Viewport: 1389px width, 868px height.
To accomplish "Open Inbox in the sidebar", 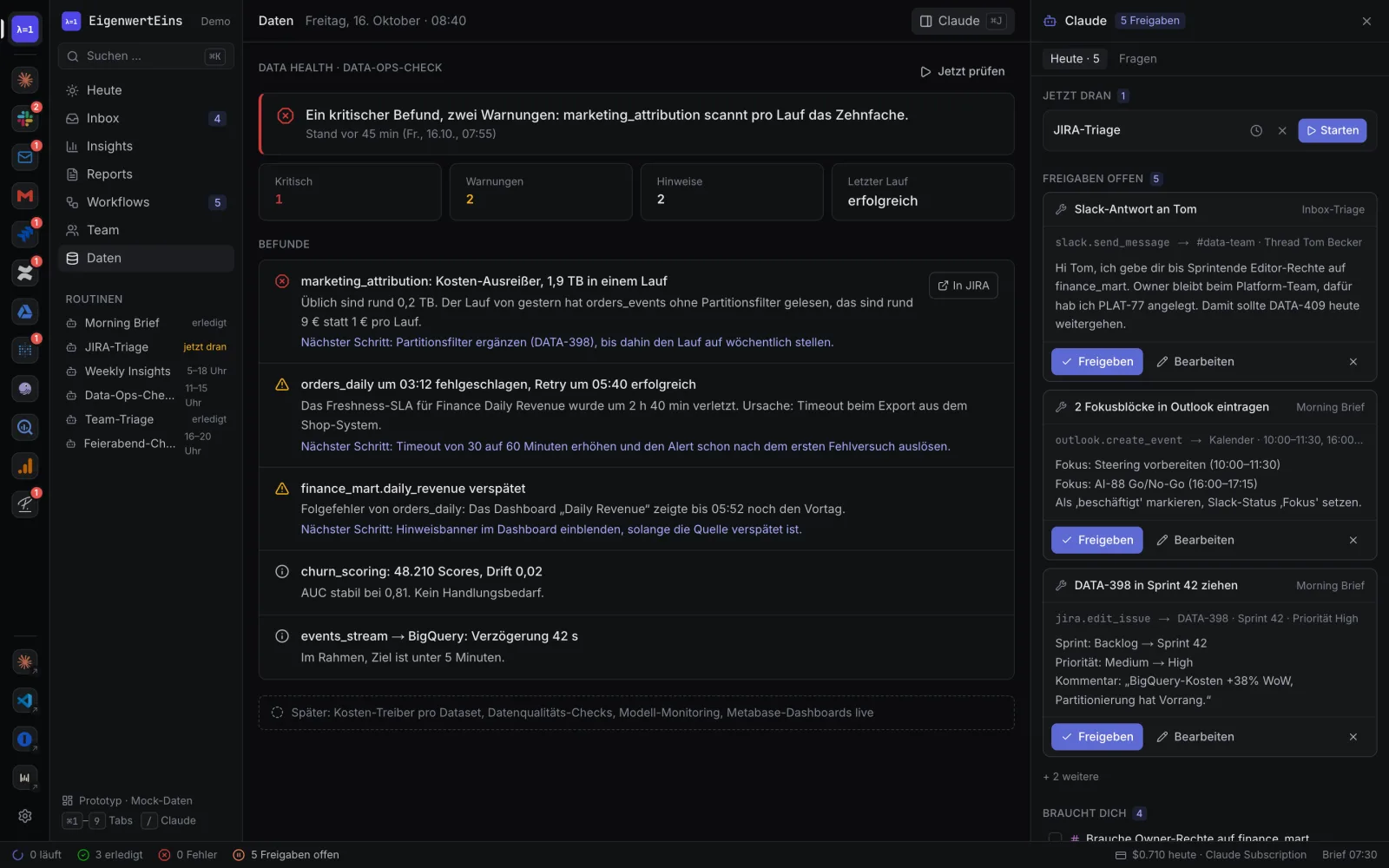I will pyautogui.click(x=146, y=118).
